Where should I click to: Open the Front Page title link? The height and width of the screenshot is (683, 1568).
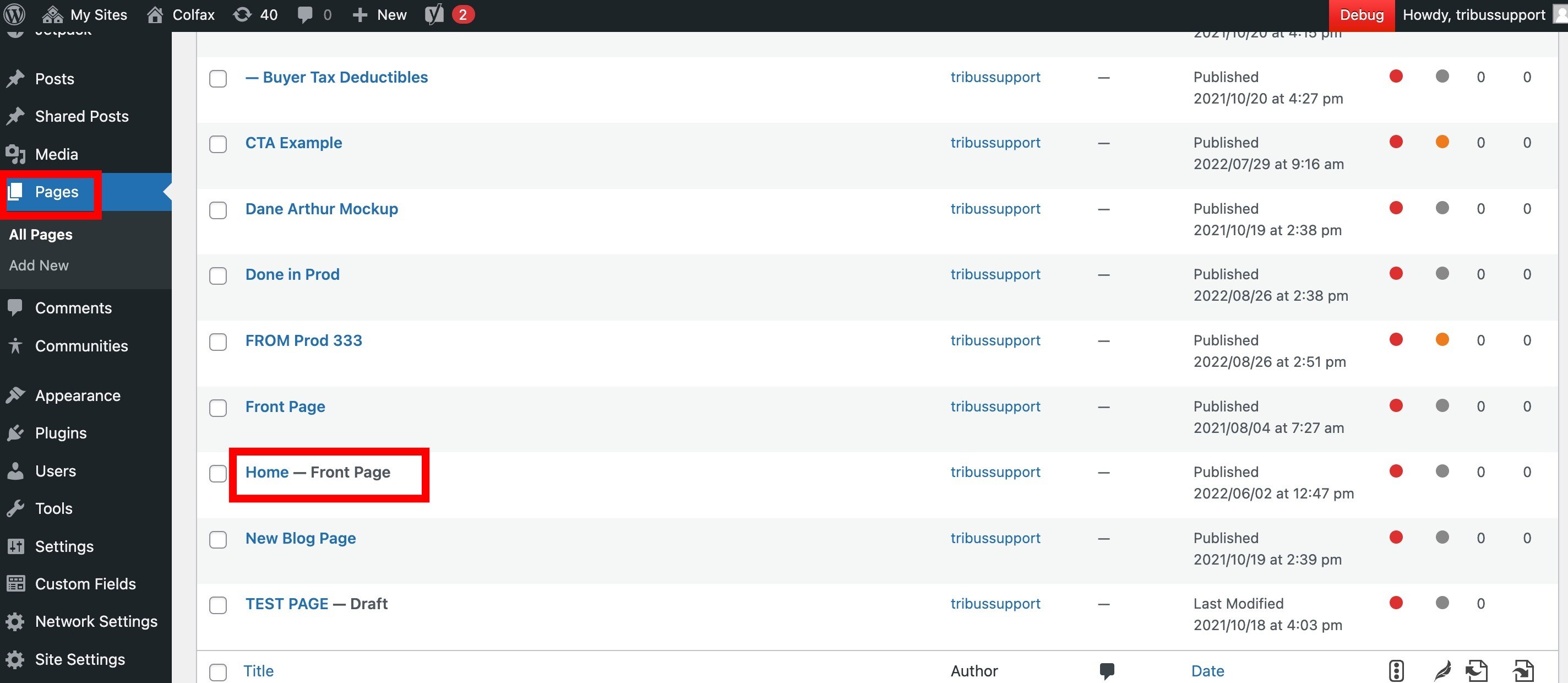285,406
